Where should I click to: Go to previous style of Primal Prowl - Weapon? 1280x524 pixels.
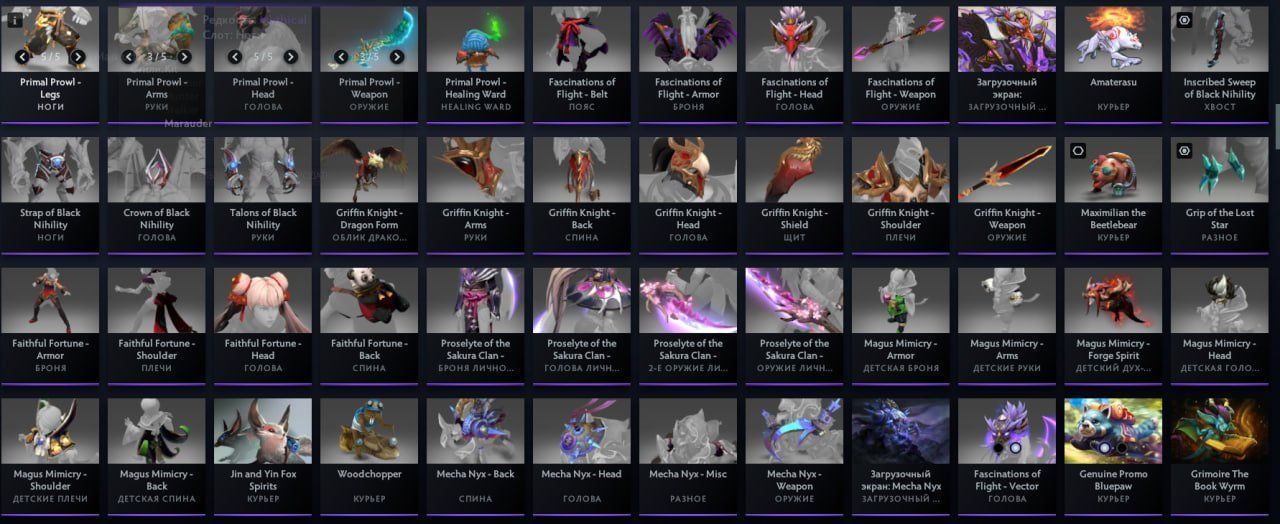click(x=341, y=57)
